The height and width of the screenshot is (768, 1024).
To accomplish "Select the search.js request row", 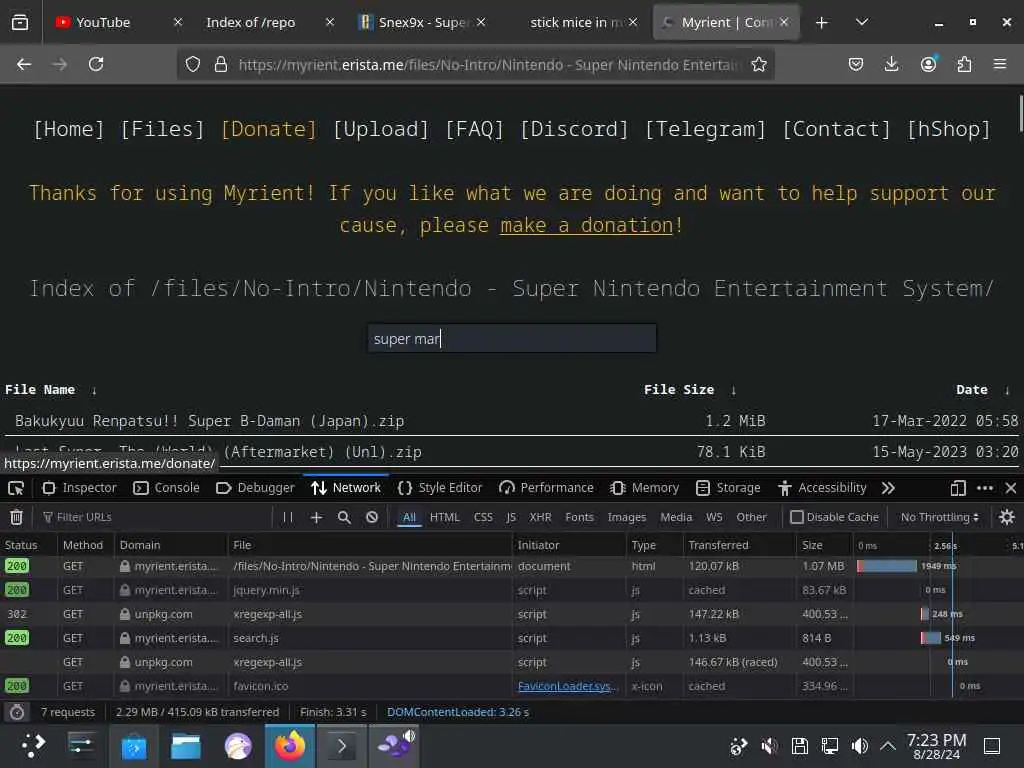I will 512,638.
